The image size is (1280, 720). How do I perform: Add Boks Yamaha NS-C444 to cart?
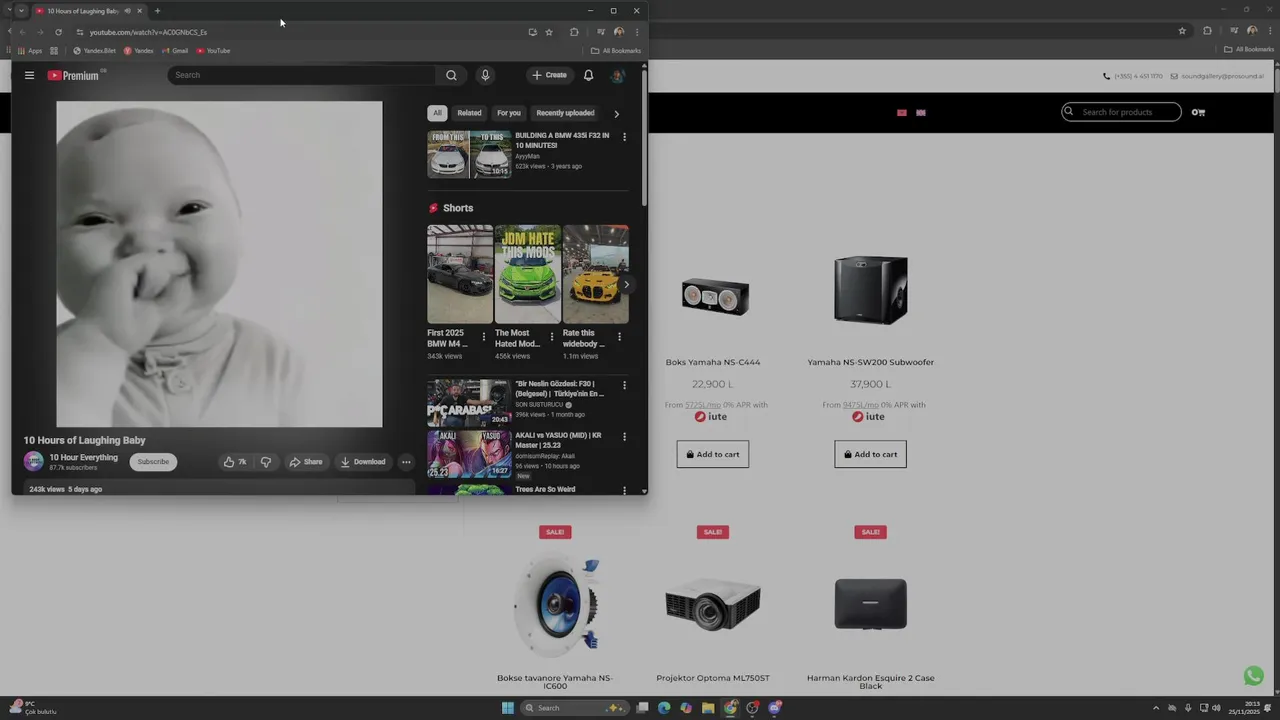click(713, 454)
